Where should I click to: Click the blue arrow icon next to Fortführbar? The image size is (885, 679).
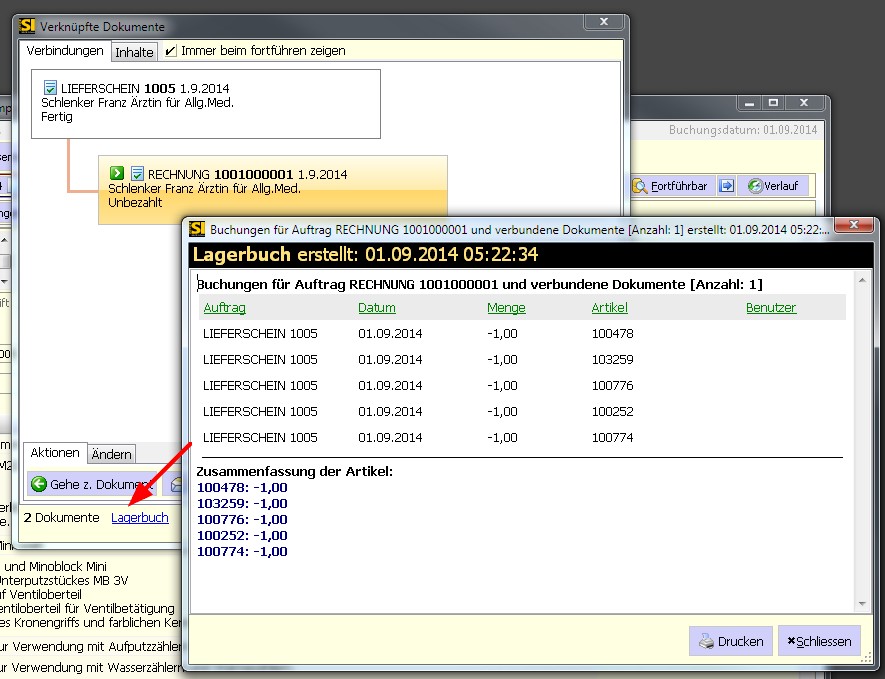[726, 186]
